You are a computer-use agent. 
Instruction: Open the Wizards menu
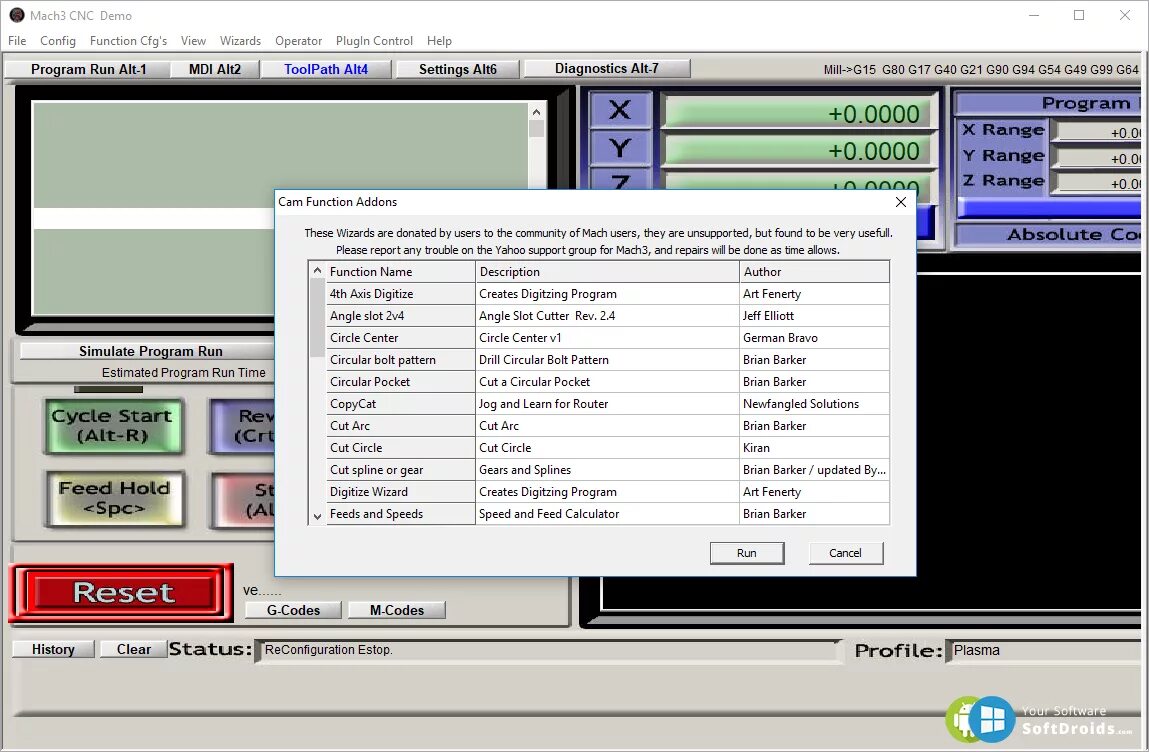pos(240,41)
